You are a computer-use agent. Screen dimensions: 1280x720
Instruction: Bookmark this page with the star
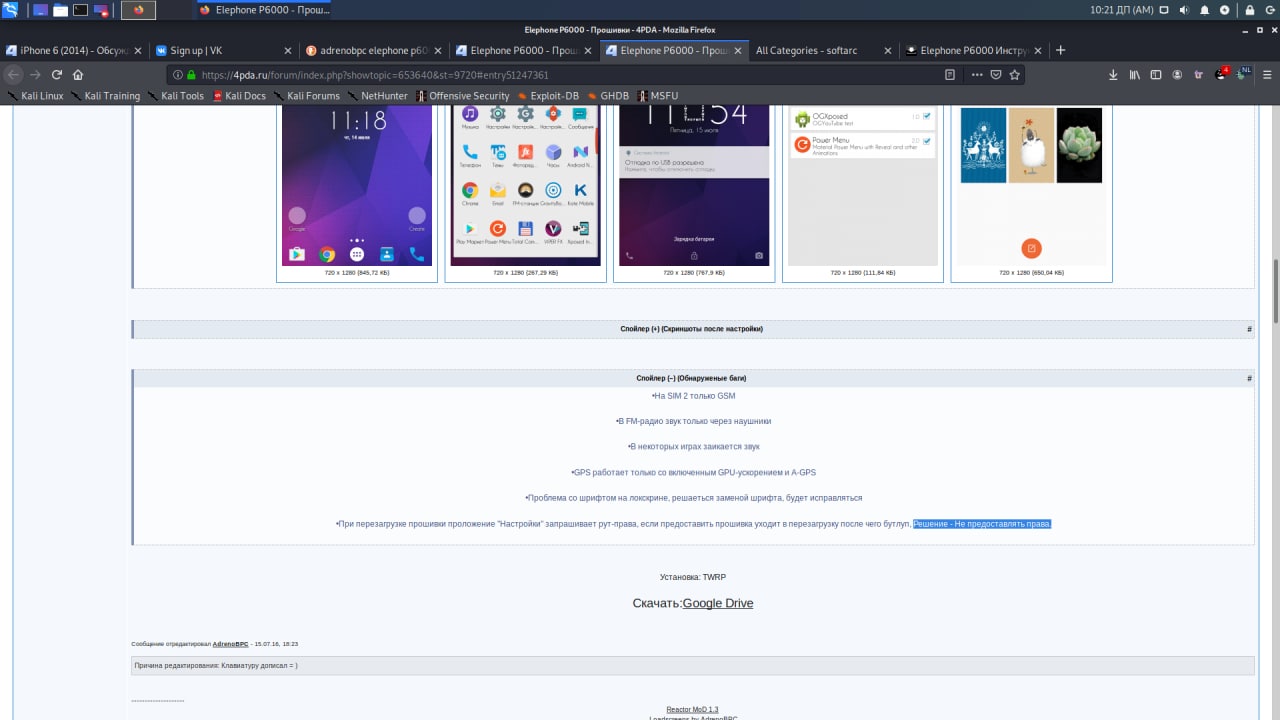[x=1014, y=74]
